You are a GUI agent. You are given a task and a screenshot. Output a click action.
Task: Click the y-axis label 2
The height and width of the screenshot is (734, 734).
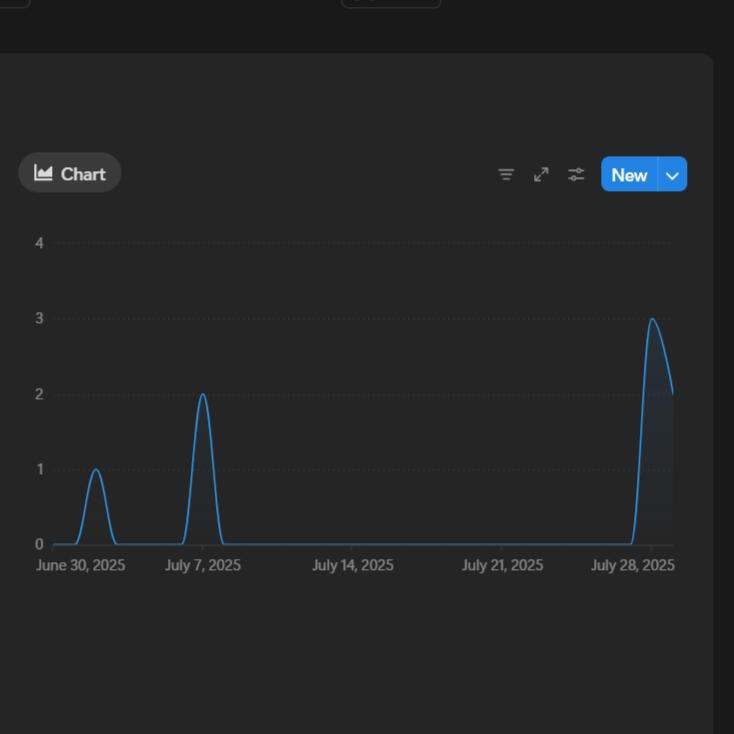39,394
